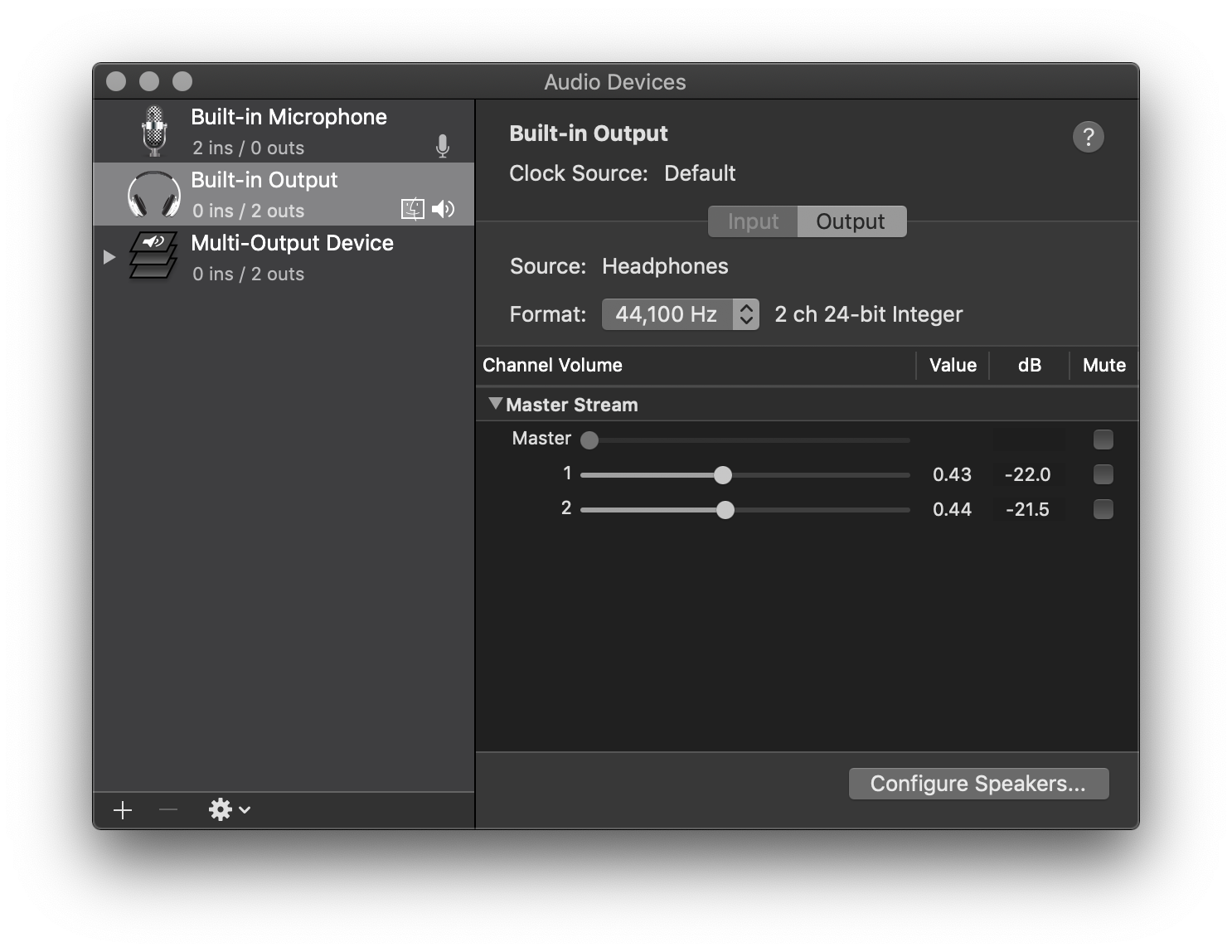The height and width of the screenshot is (952, 1232).
Task: Select Multi-Output Device in the device list
Action: pos(284,257)
